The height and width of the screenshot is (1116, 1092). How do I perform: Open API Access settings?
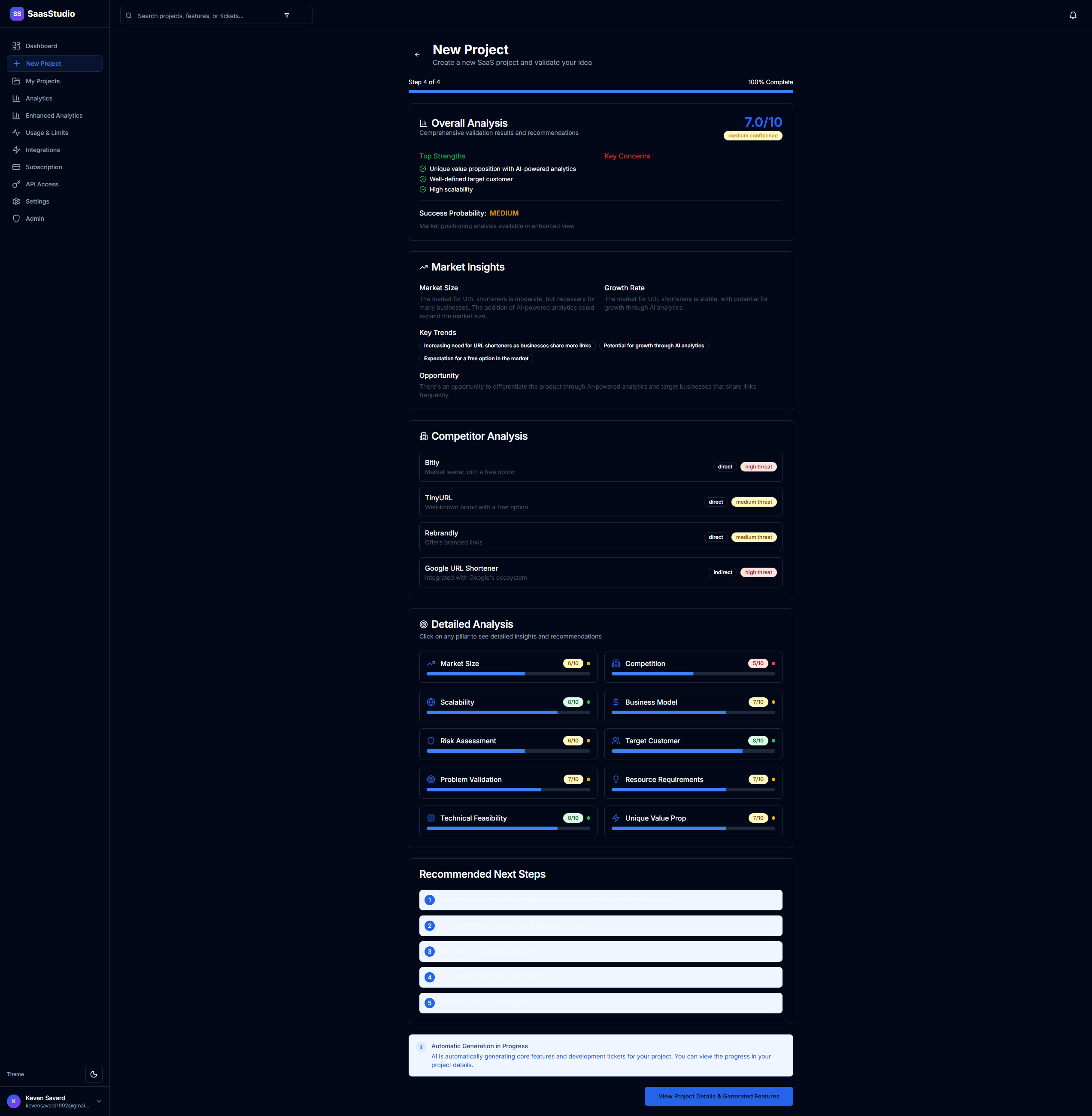pyautogui.click(x=41, y=184)
